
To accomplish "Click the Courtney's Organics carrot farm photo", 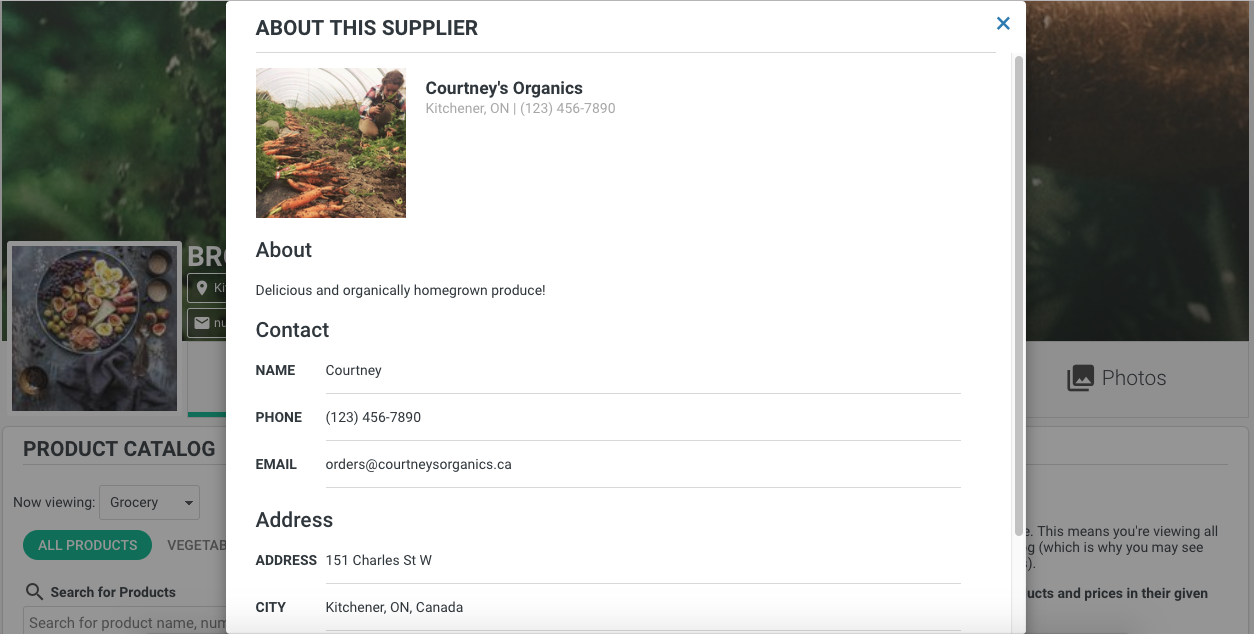I will [331, 143].
